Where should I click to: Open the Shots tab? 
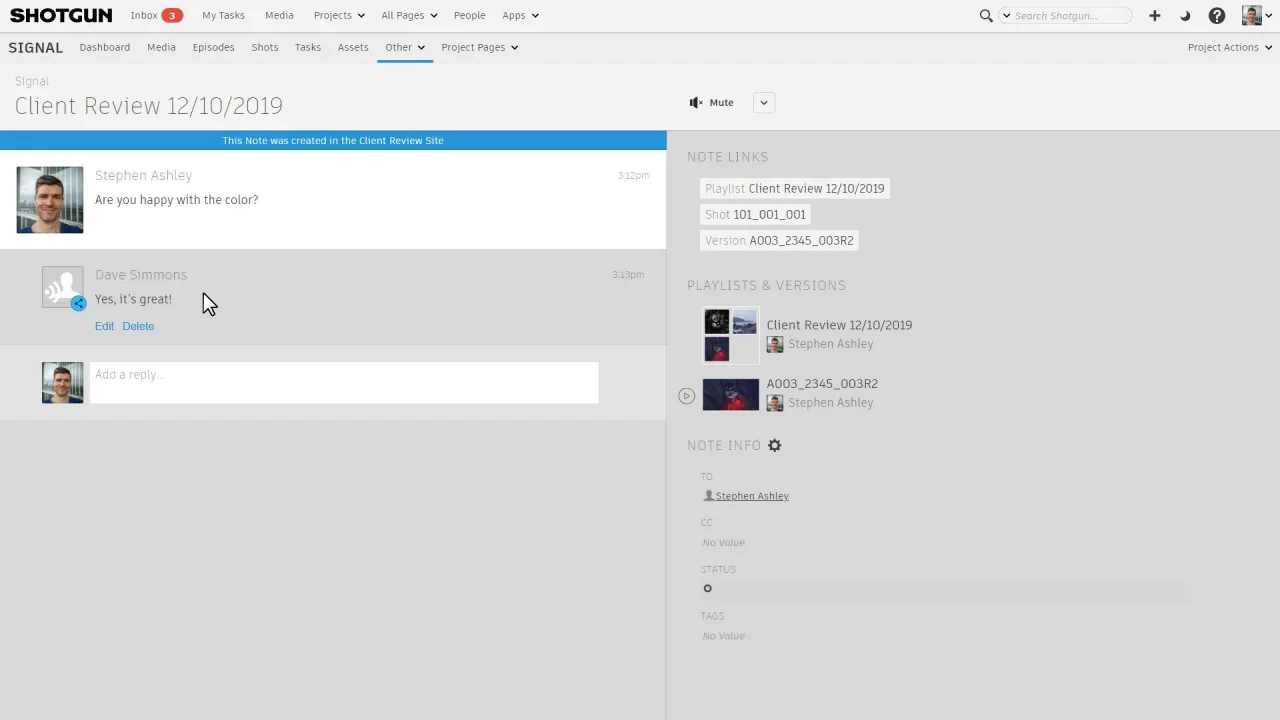[265, 47]
